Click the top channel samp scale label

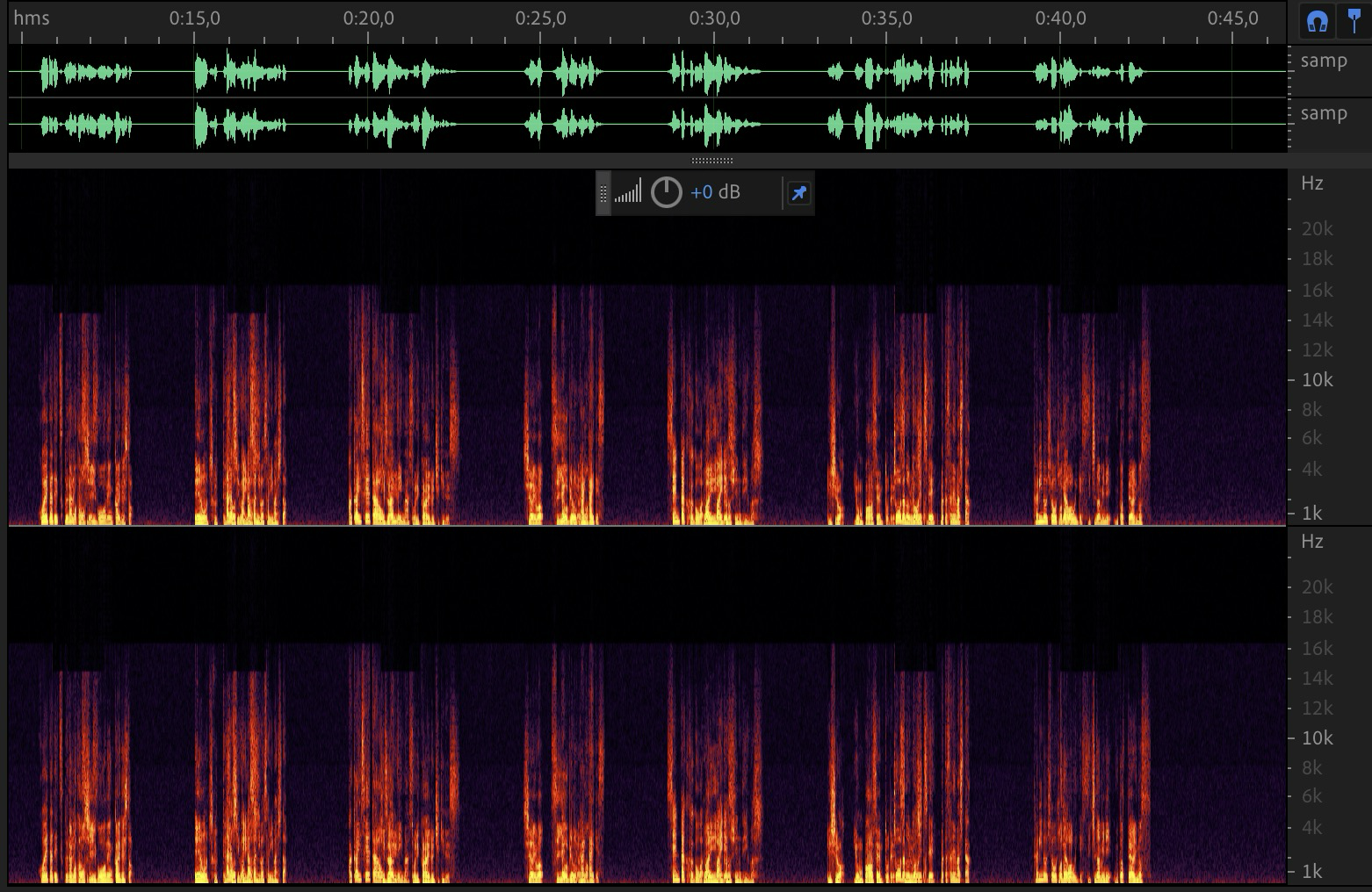click(1324, 61)
